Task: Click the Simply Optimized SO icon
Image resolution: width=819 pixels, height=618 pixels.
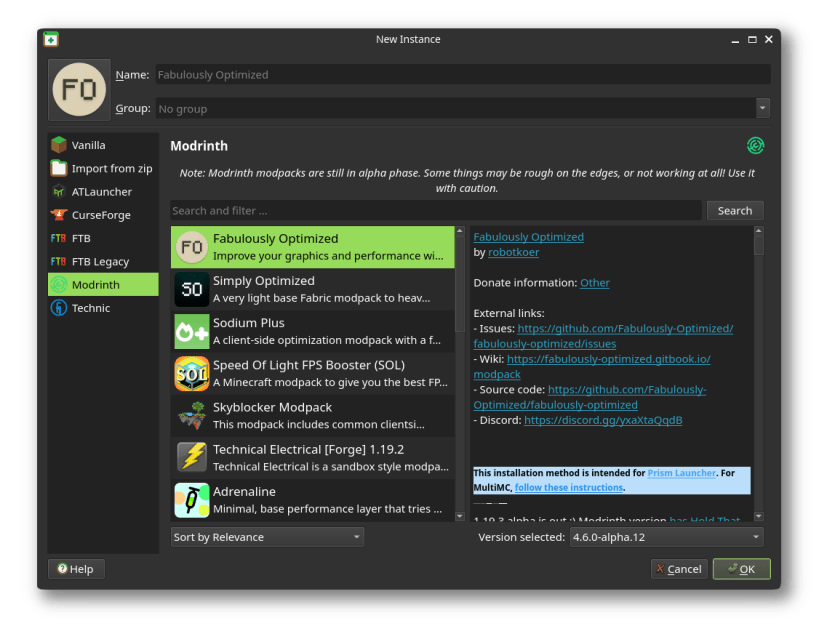Action: click(192, 289)
